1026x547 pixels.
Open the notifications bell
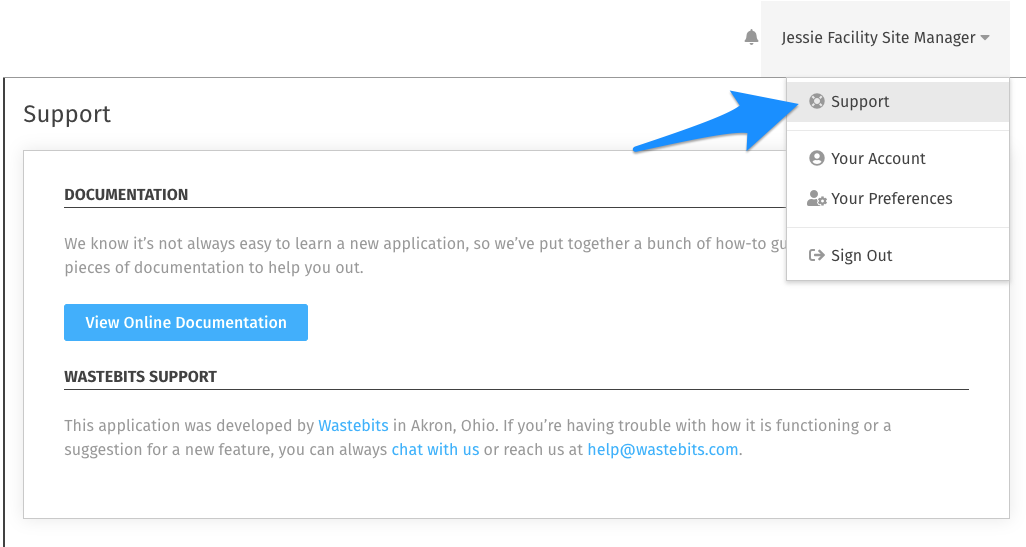tap(751, 37)
